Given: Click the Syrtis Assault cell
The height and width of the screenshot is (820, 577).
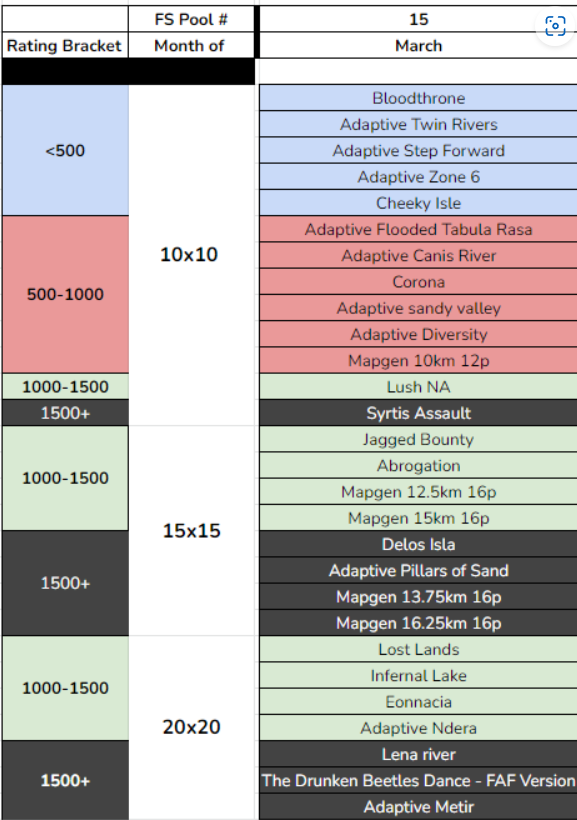Looking at the screenshot, I should point(418,413).
